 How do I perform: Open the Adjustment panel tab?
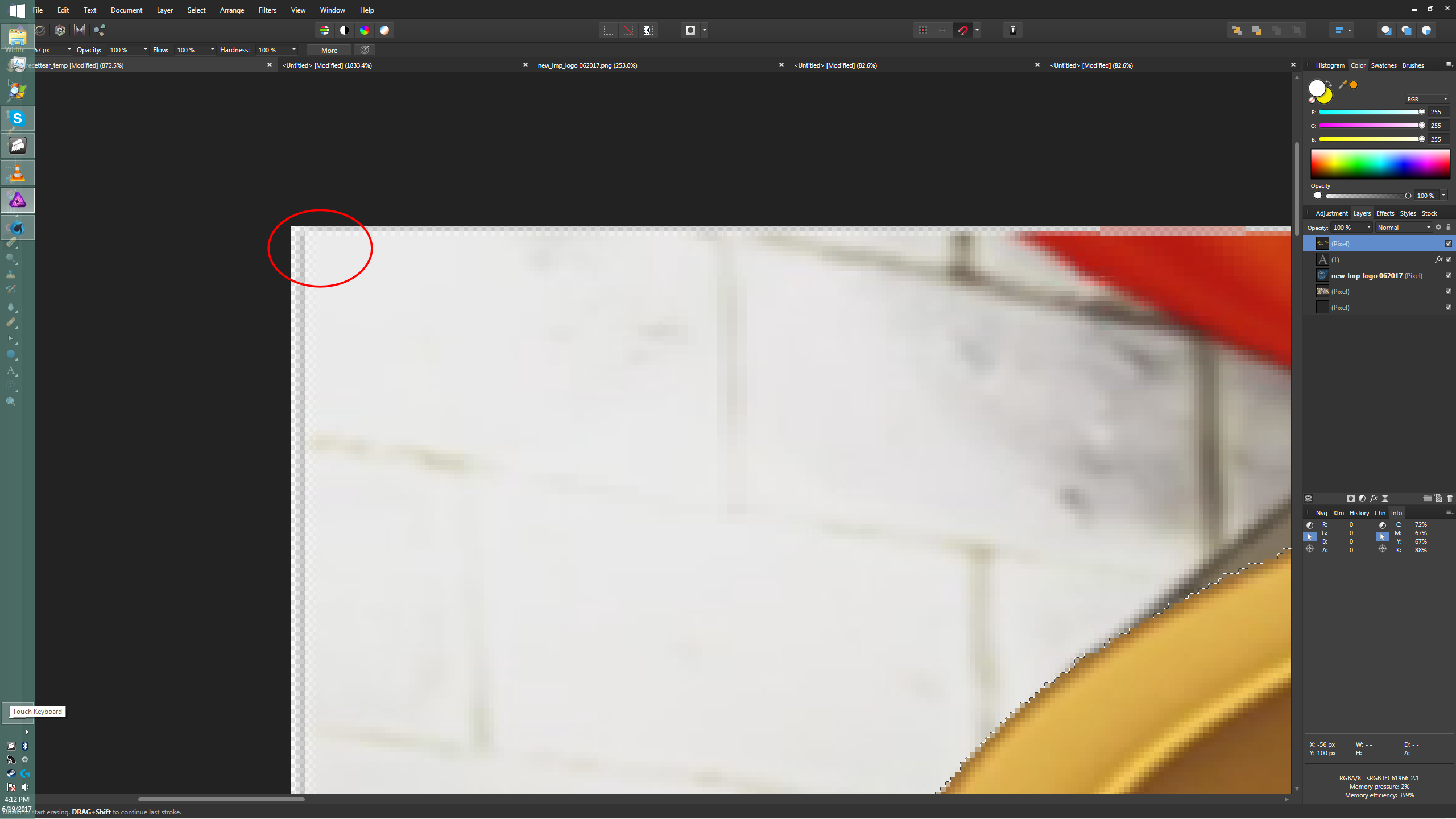pyautogui.click(x=1331, y=213)
